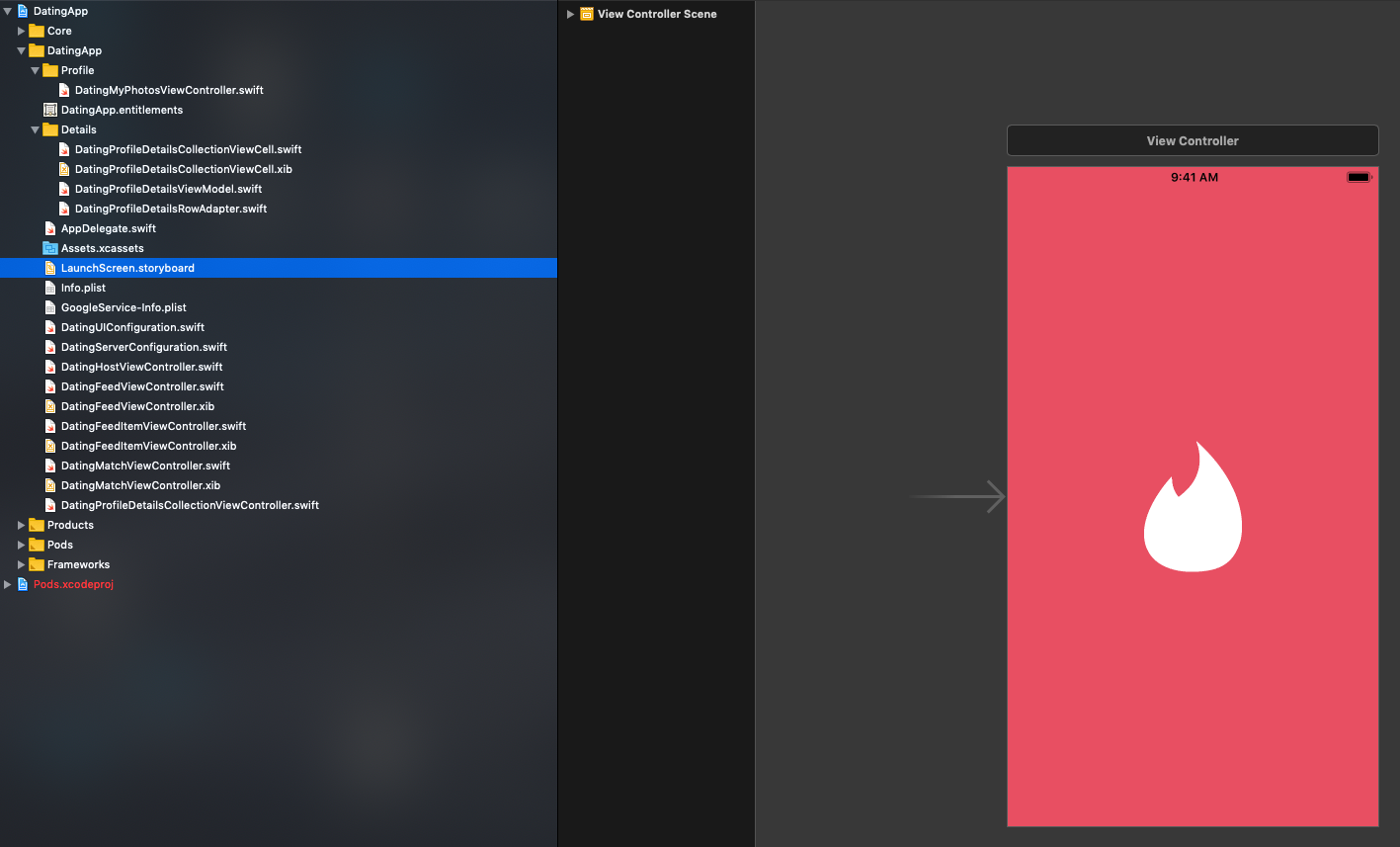Click the Assets.xcassets catalog icon

click(50, 248)
